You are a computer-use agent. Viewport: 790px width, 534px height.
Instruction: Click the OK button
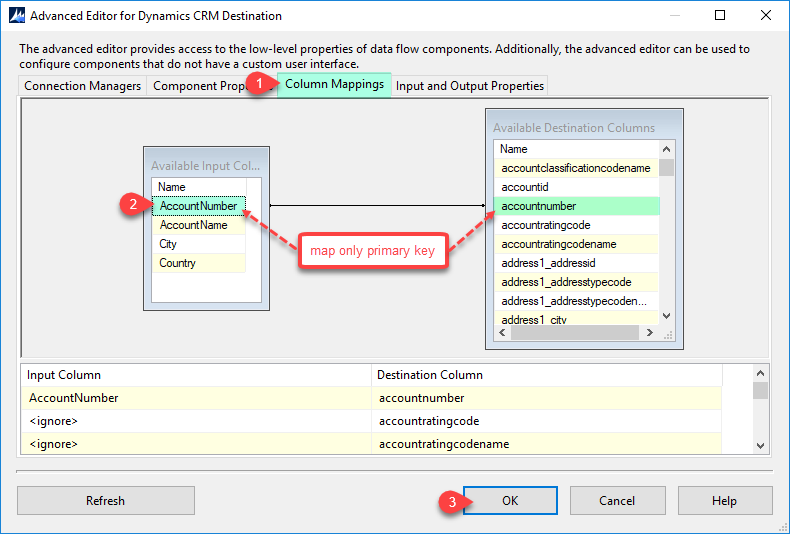coord(510,501)
